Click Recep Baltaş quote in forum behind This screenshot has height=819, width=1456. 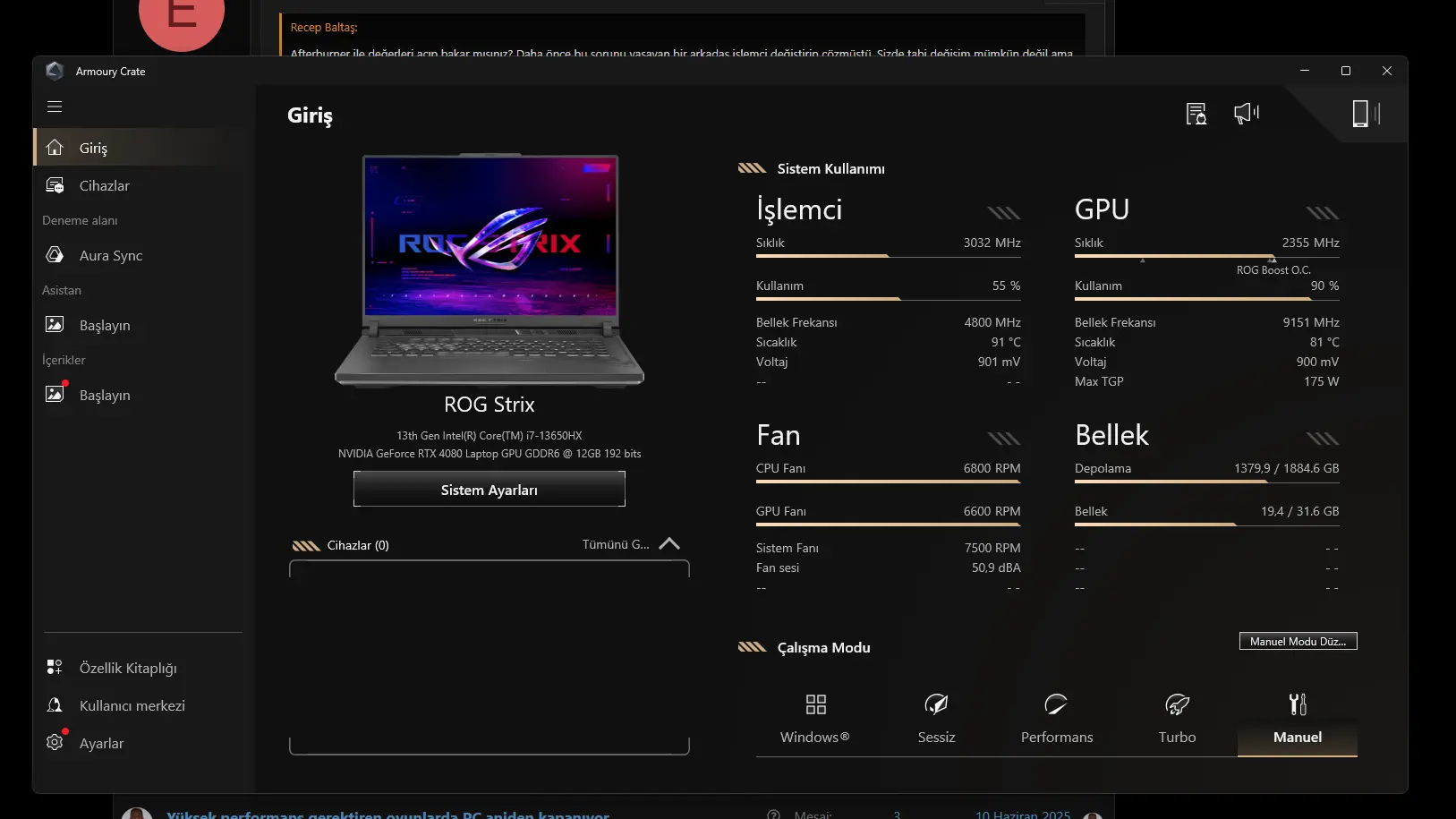pyautogui.click(x=681, y=36)
